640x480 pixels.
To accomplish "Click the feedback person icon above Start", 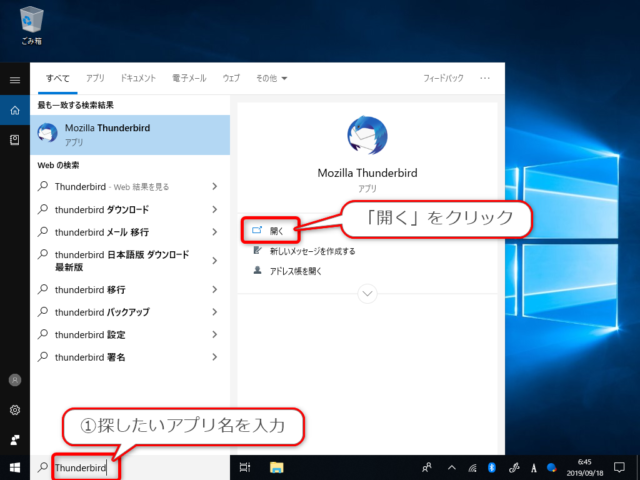I will click(15, 440).
